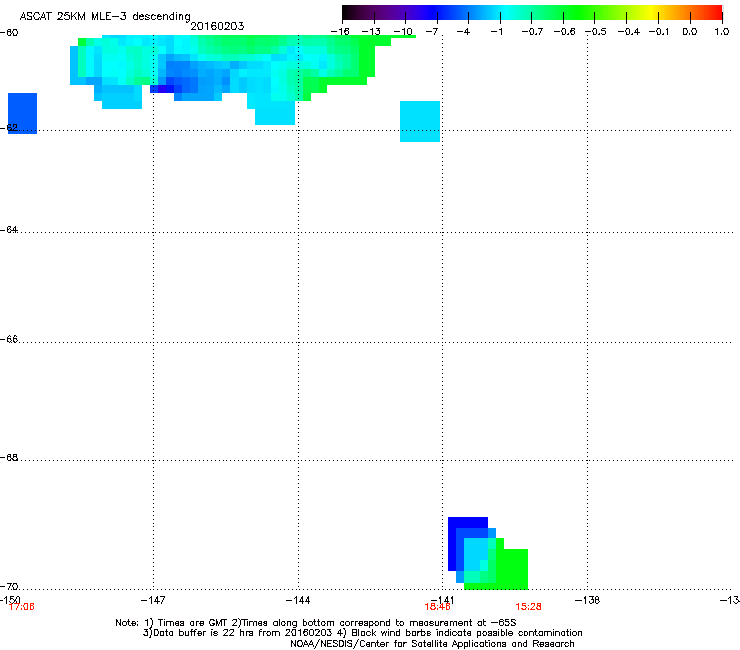Screen dimensions: 740x650
Task: Click the -0.6 color bar label
Action: [x=564, y=32]
